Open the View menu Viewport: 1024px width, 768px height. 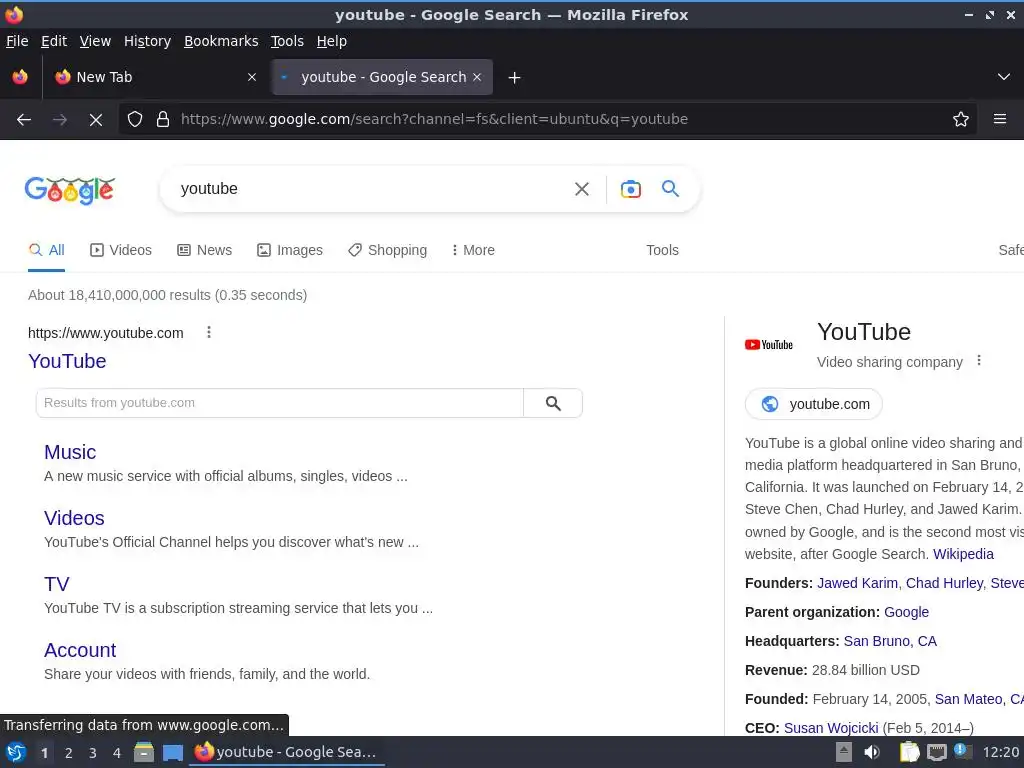coord(95,41)
